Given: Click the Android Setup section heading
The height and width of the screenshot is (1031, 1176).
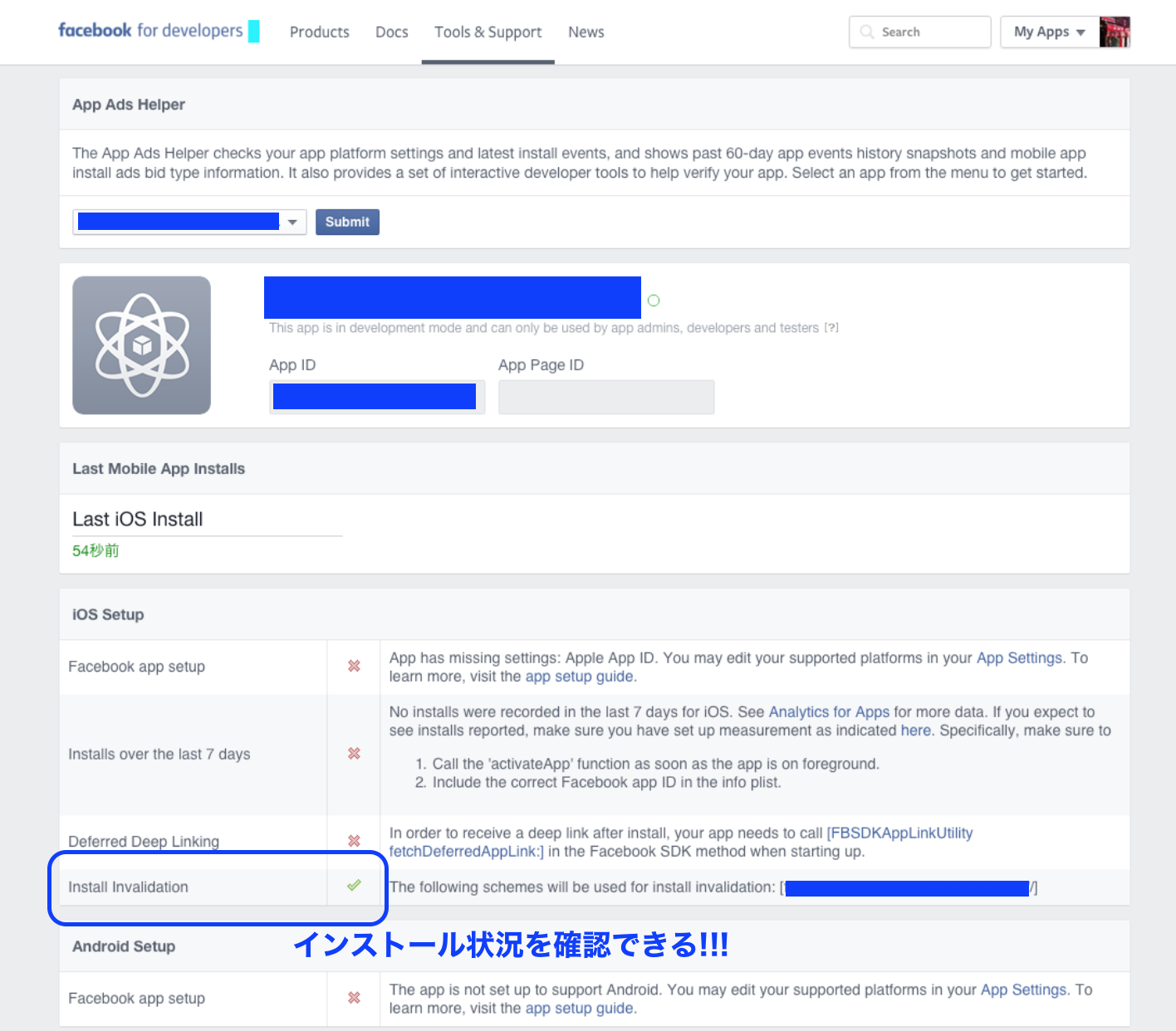Looking at the screenshot, I should (x=124, y=946).
